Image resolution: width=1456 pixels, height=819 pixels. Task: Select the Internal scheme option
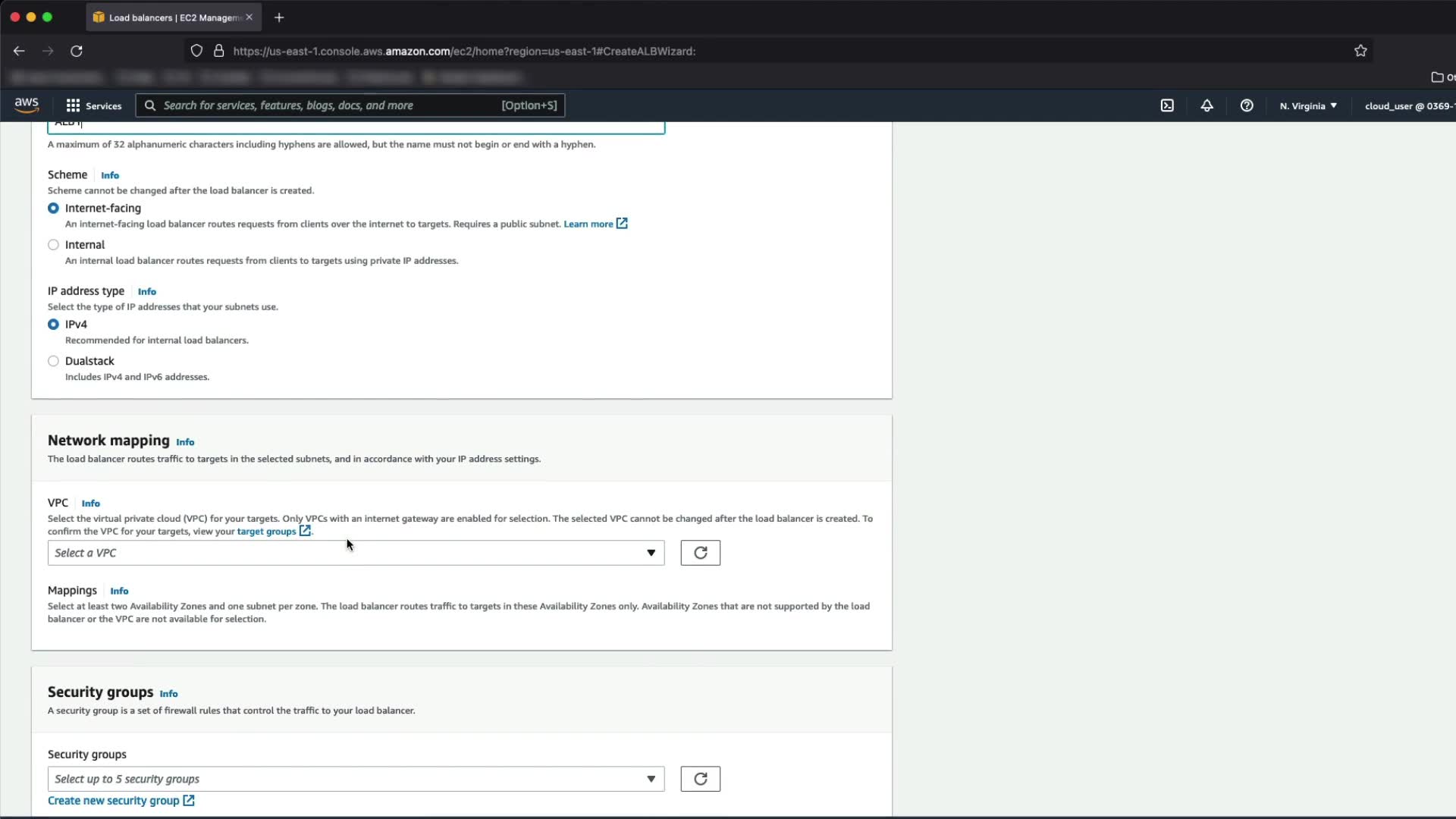point(53,245)
